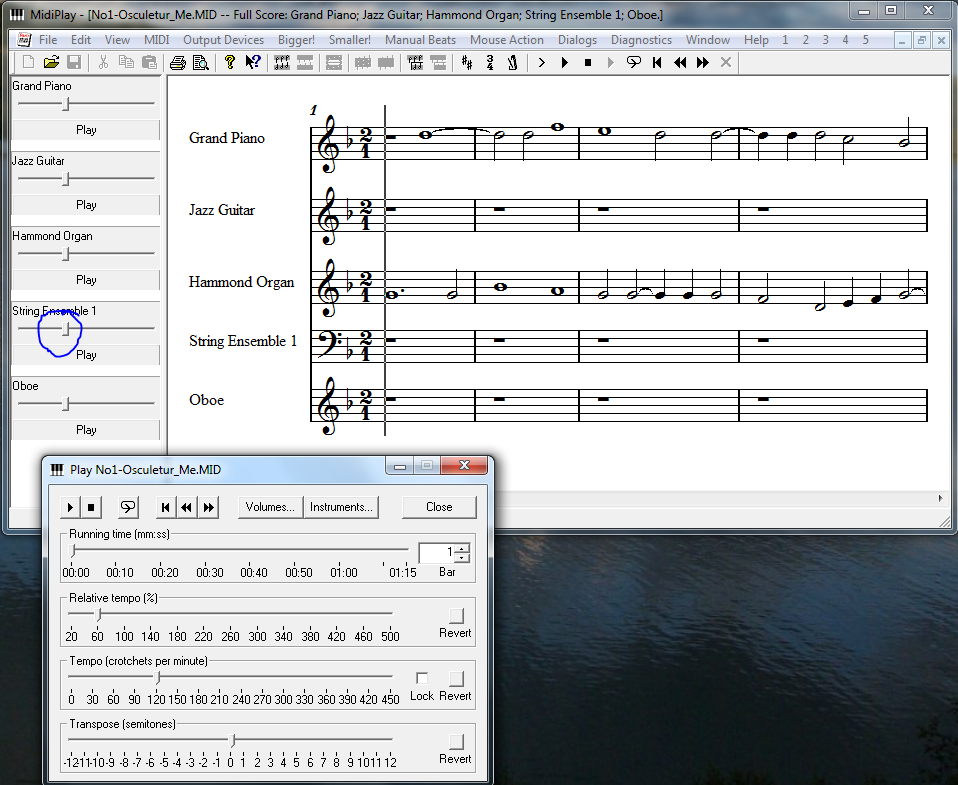Image resolution: width=958 pixels, height=785 pixels.
Task: Open the Output Devices menu
Action: pyautogui.click(x=224, y=40)
